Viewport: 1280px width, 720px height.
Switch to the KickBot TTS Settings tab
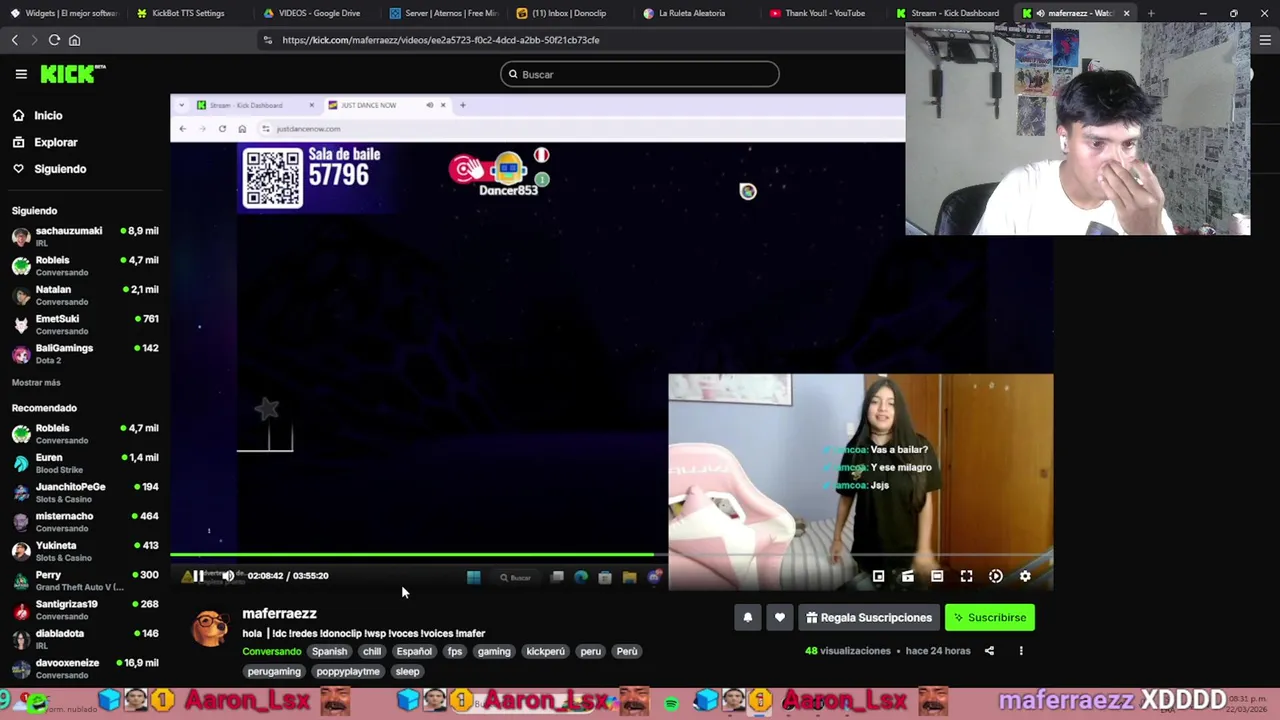188,13
